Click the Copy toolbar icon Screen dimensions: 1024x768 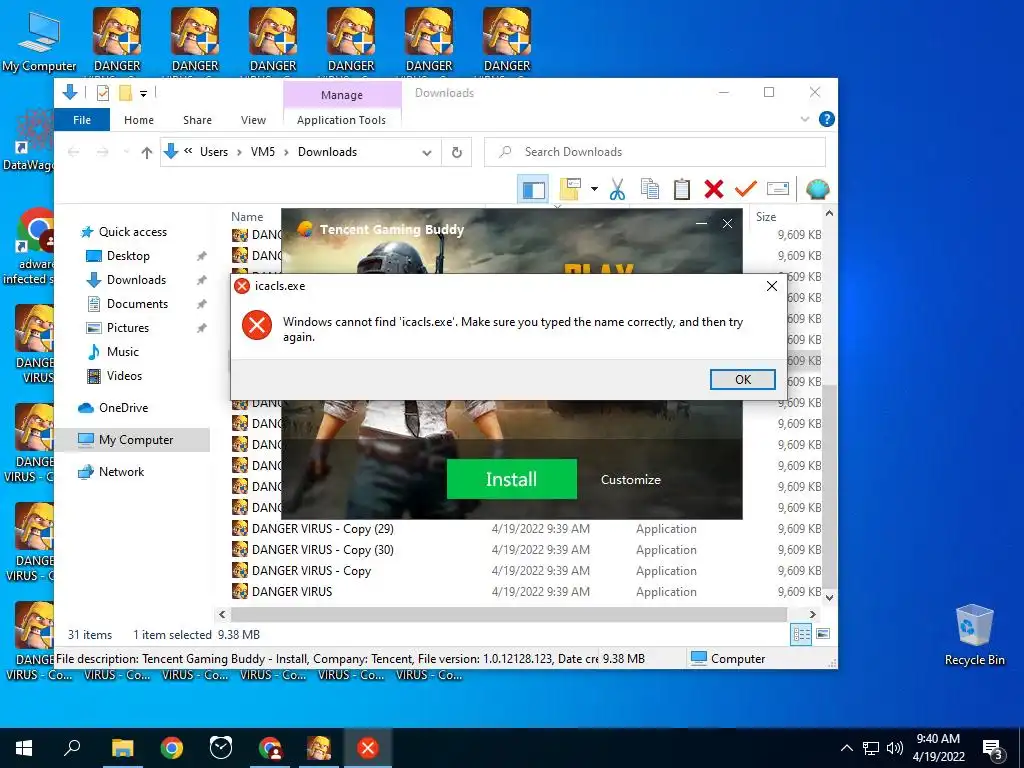[649, 189]
